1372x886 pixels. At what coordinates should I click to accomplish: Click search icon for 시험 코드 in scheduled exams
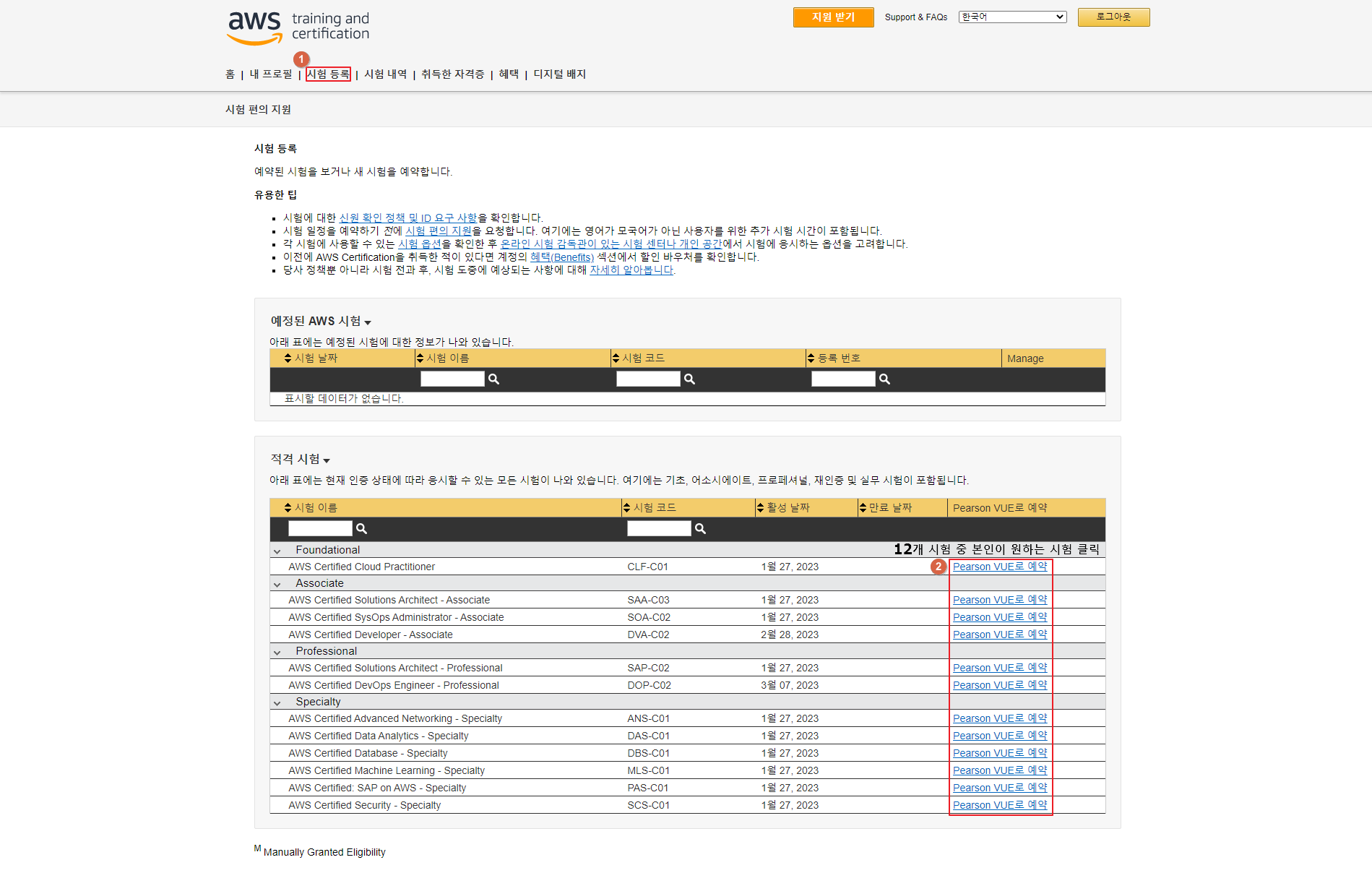tap(689, 379)
